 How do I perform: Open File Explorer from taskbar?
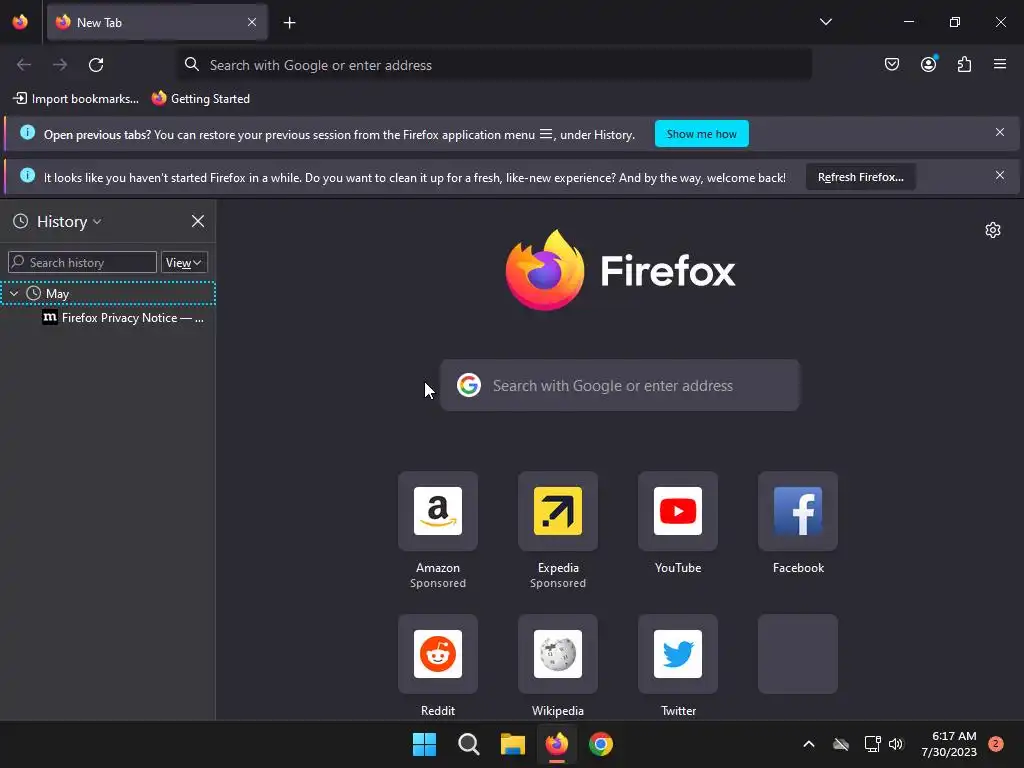[x=513, y=744]
